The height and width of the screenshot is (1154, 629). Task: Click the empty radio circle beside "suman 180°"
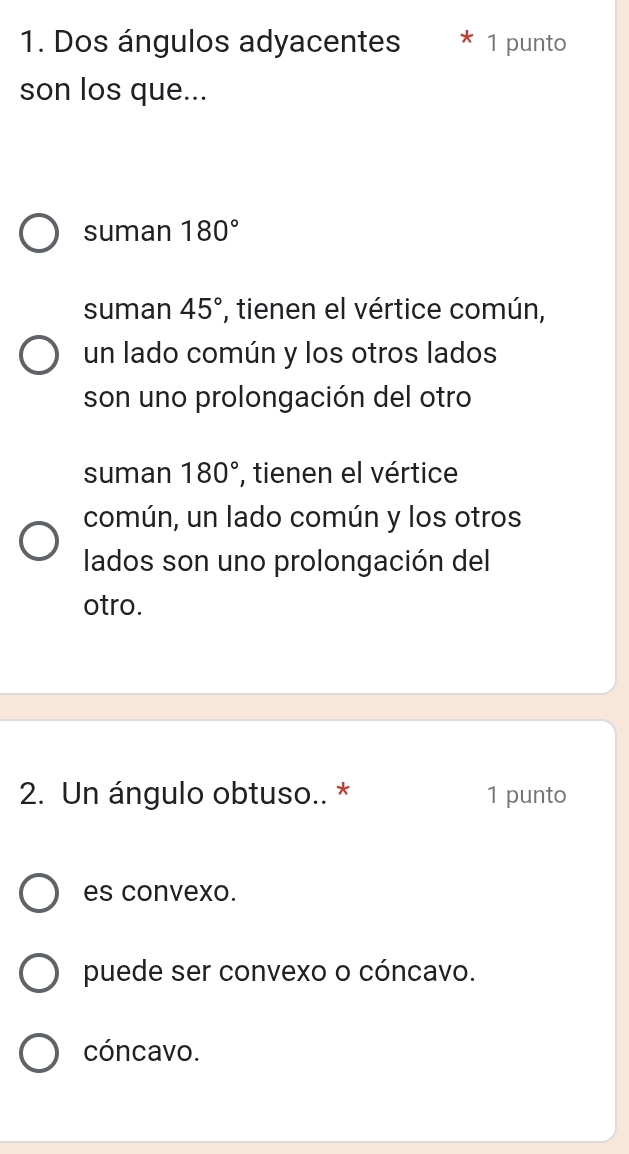(x=37, y=232)
